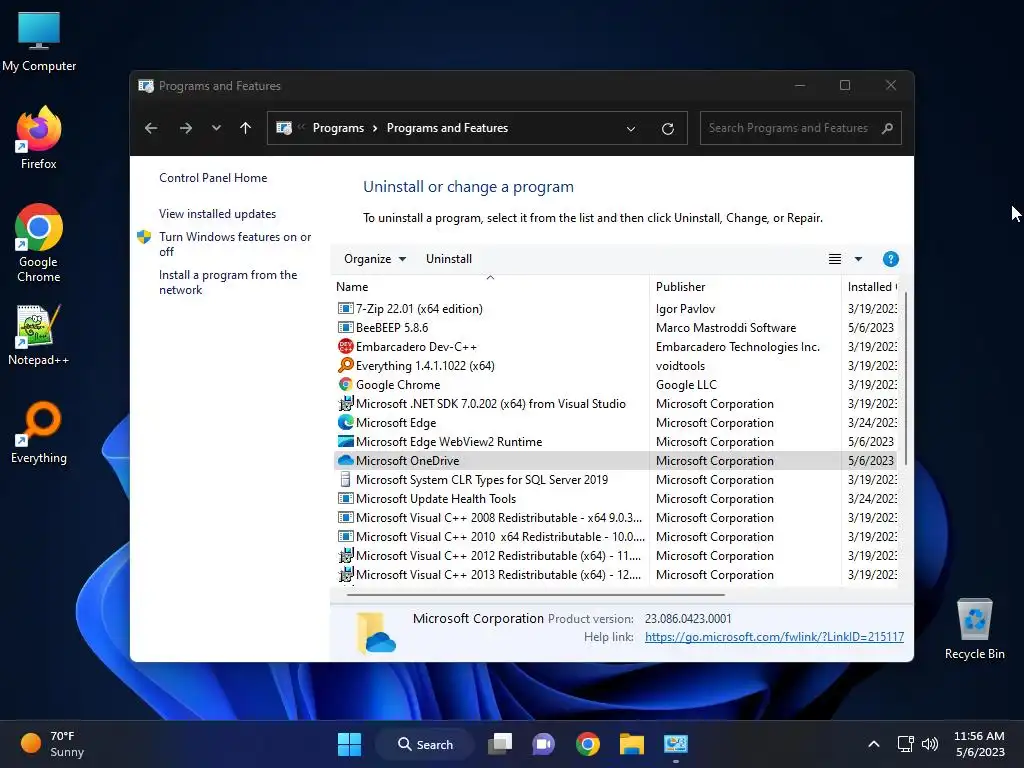
Task: Open the Recycle Bin
Action: point(974,628)
